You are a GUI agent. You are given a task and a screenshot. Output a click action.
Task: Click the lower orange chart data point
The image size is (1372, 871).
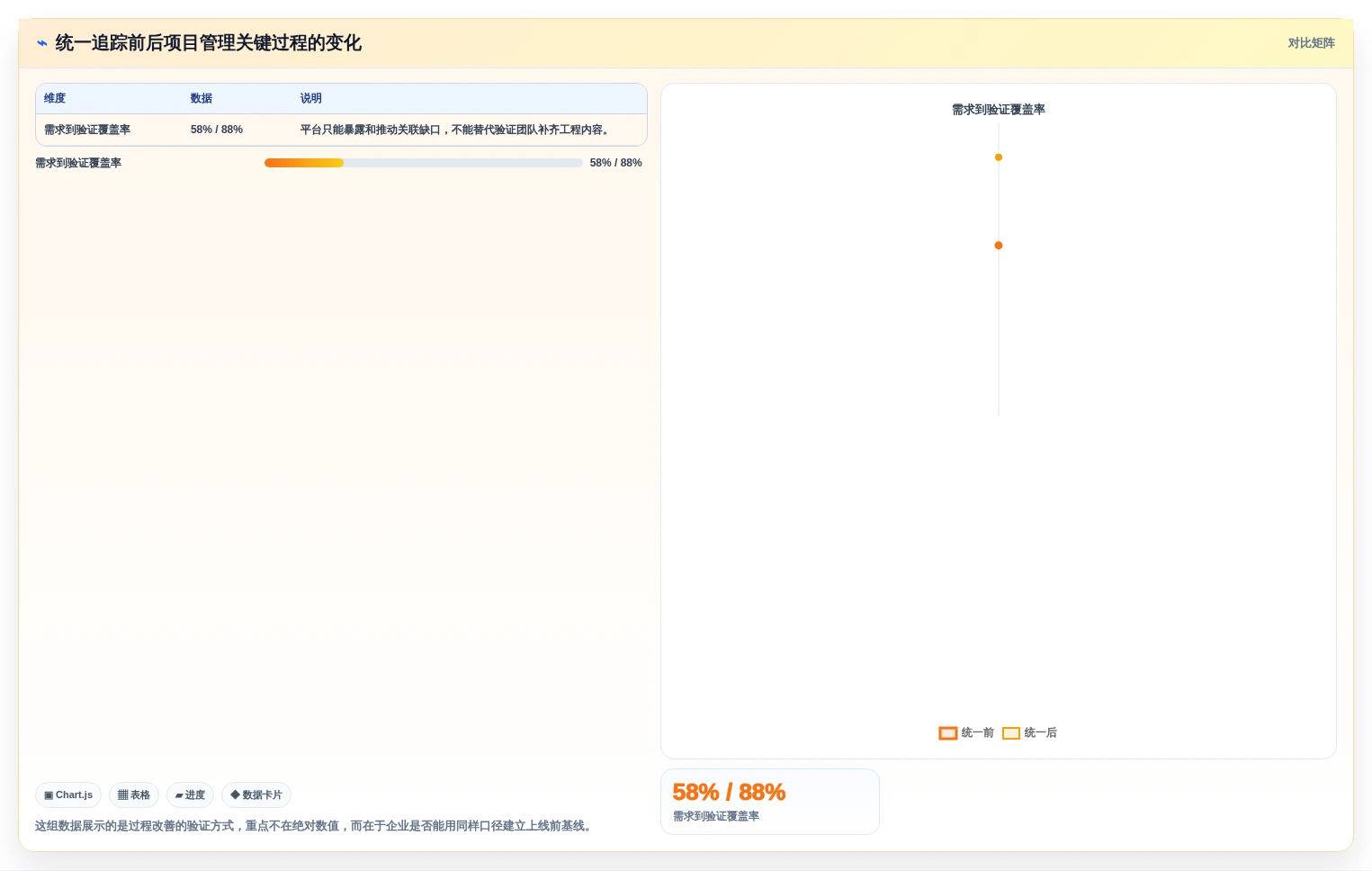[x=999, y=246]
